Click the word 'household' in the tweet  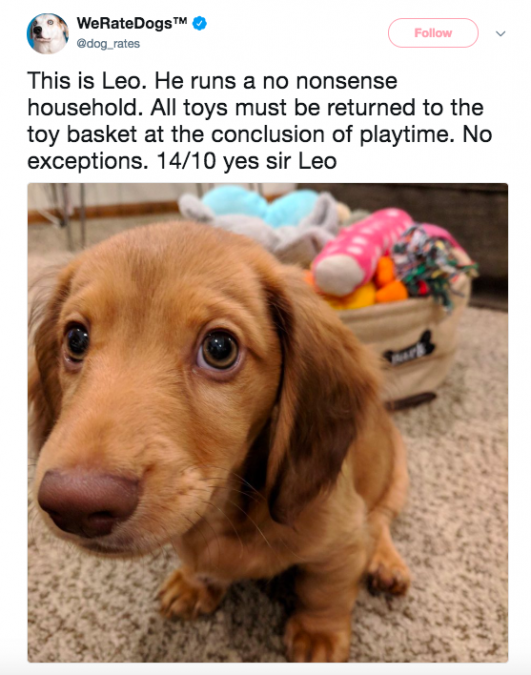click(x=84, y=108)
